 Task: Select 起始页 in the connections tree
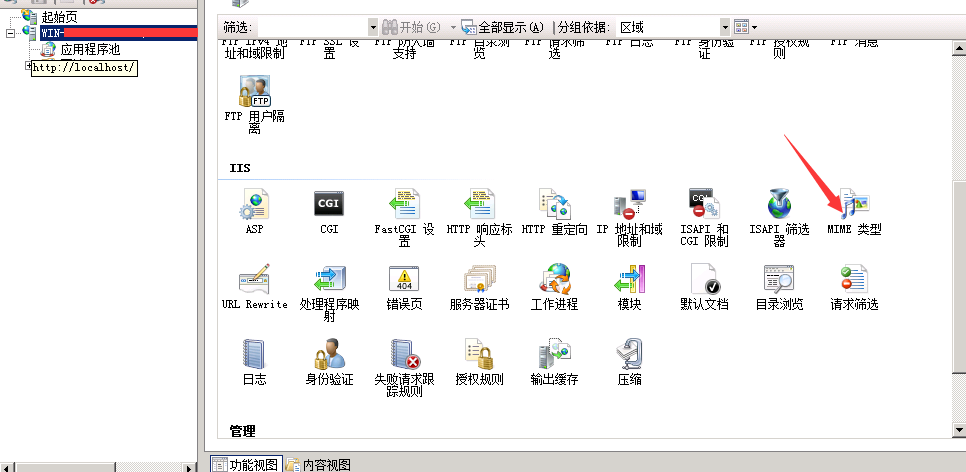tap(59, 17)
